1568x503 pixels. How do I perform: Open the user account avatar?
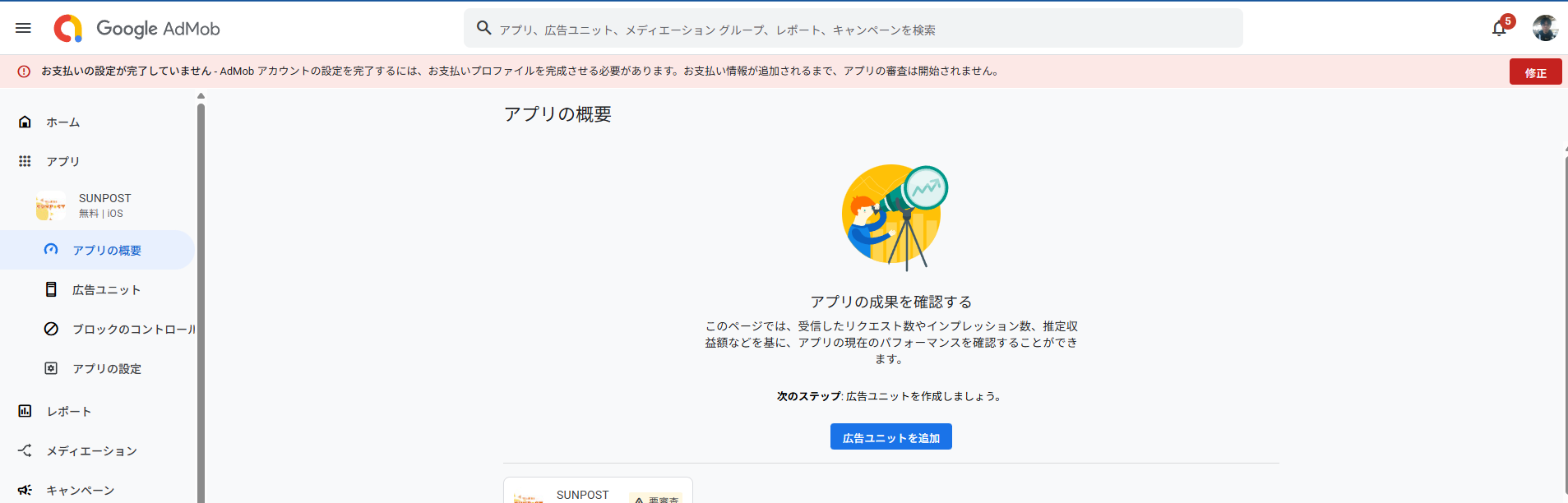coord(1545,28)
